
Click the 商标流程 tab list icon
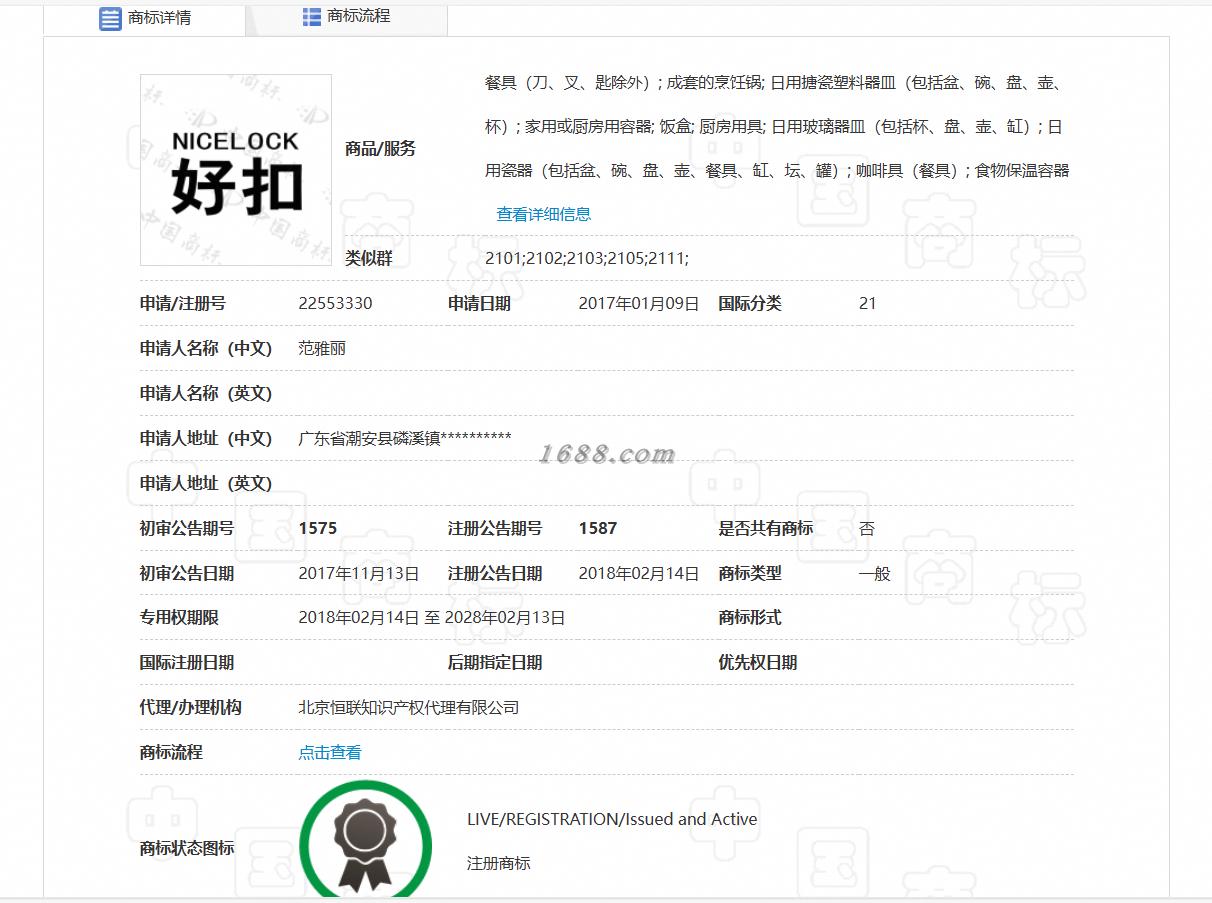312,16
